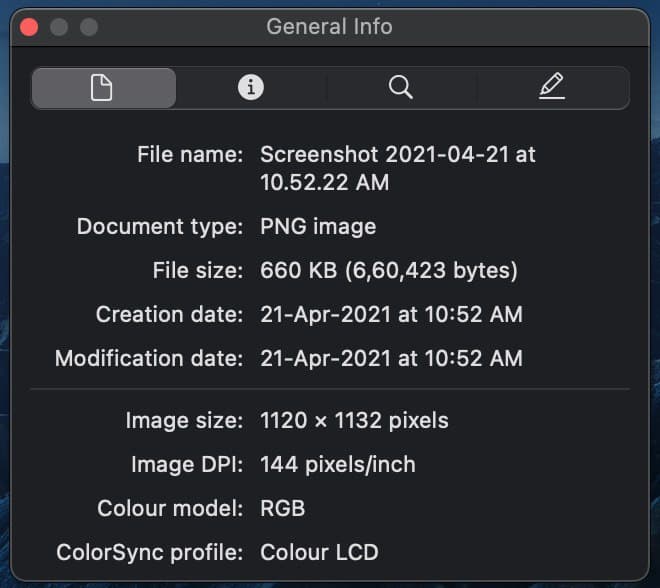
Task: Click the Modification date value text
Action: (x=391, y=358)
